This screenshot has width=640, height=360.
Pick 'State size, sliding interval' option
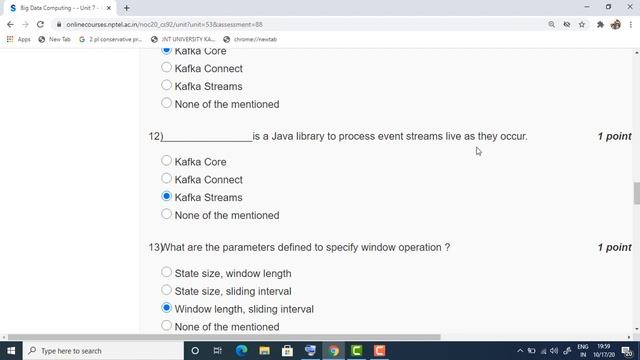[166, 290]
